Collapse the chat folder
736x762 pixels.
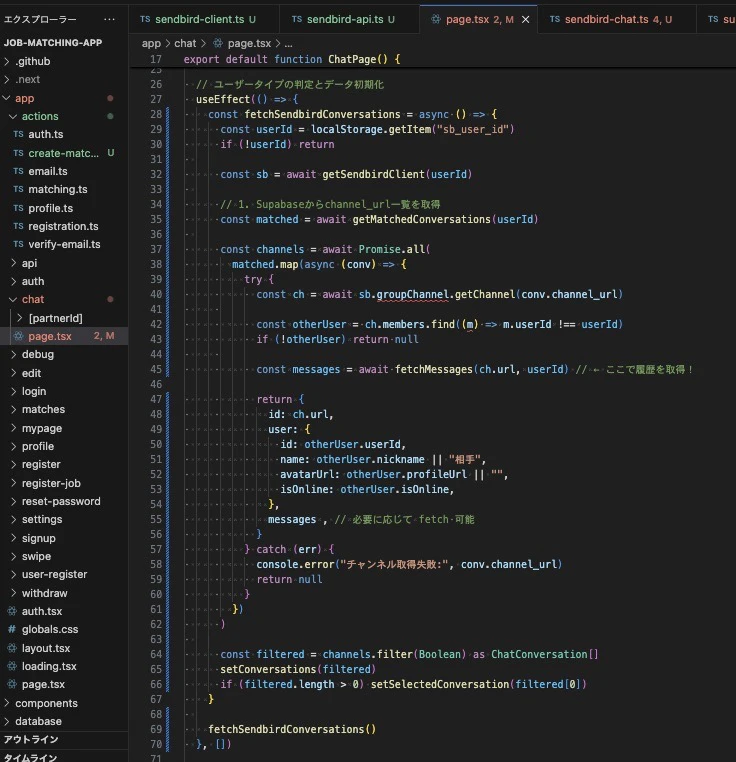pyautogui.click(x=64, y=299)
